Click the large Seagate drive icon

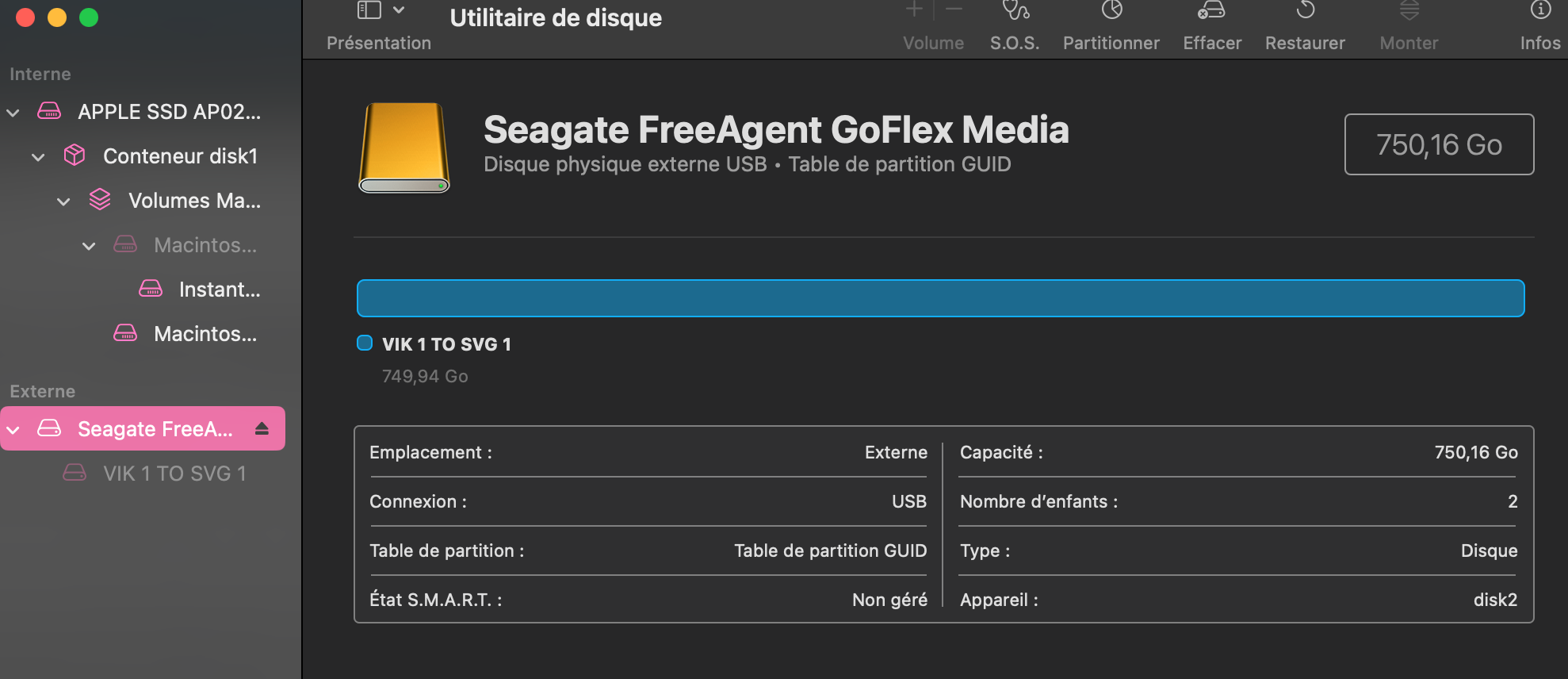[x=404, y=148]
